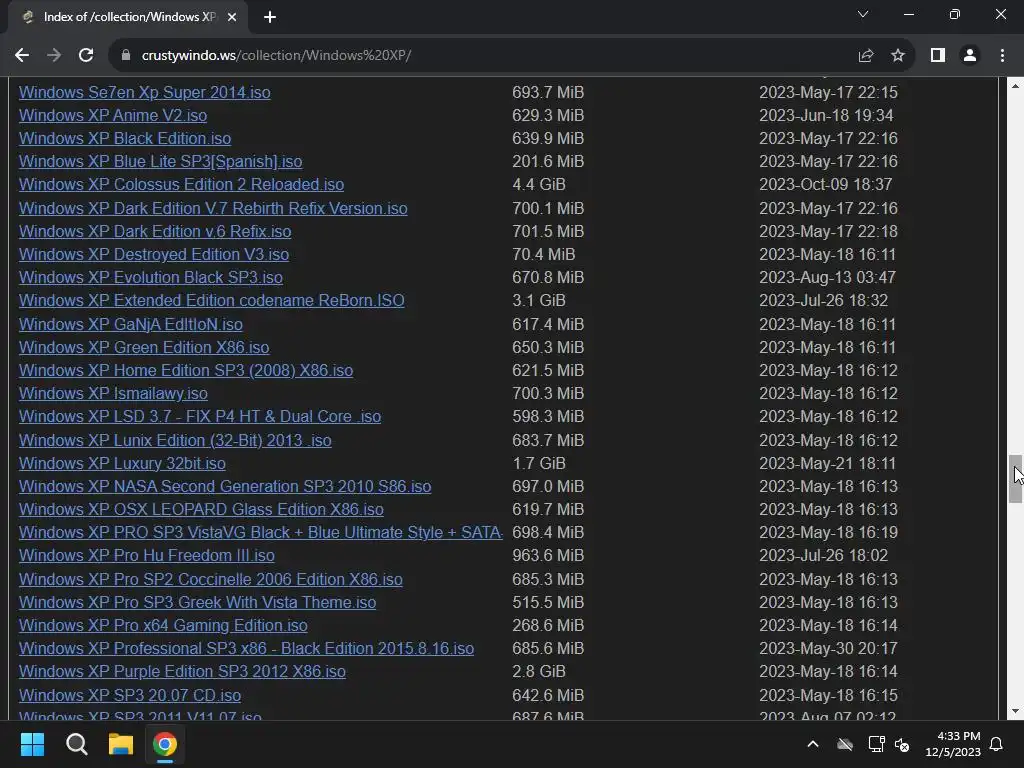Click the muted volume tray icon
The height and width of the screenshot is (768, 1024).
click(902, 744)
